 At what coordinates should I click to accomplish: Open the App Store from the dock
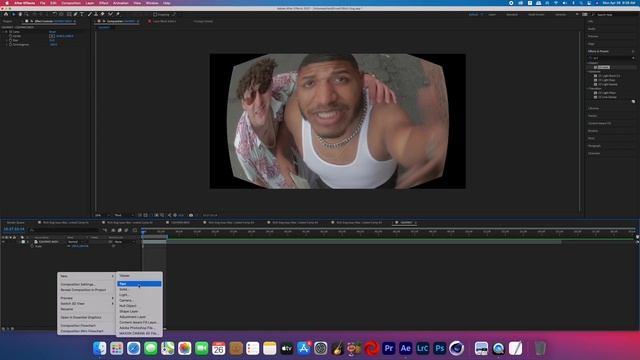(304, 348)
